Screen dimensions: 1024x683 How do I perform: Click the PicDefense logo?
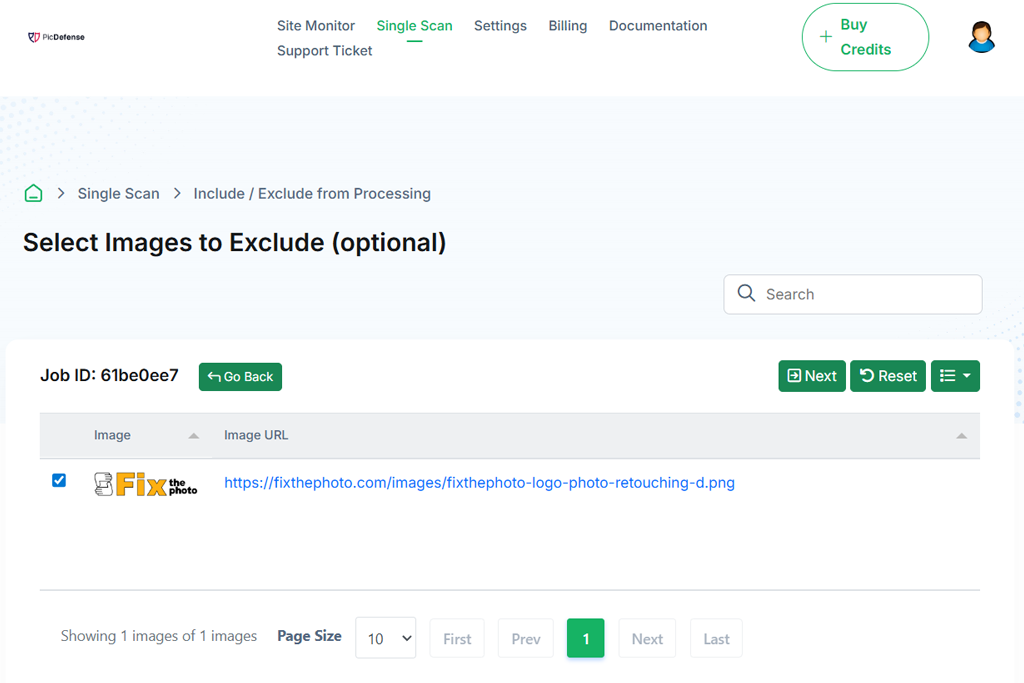click(x=56, y=37)
